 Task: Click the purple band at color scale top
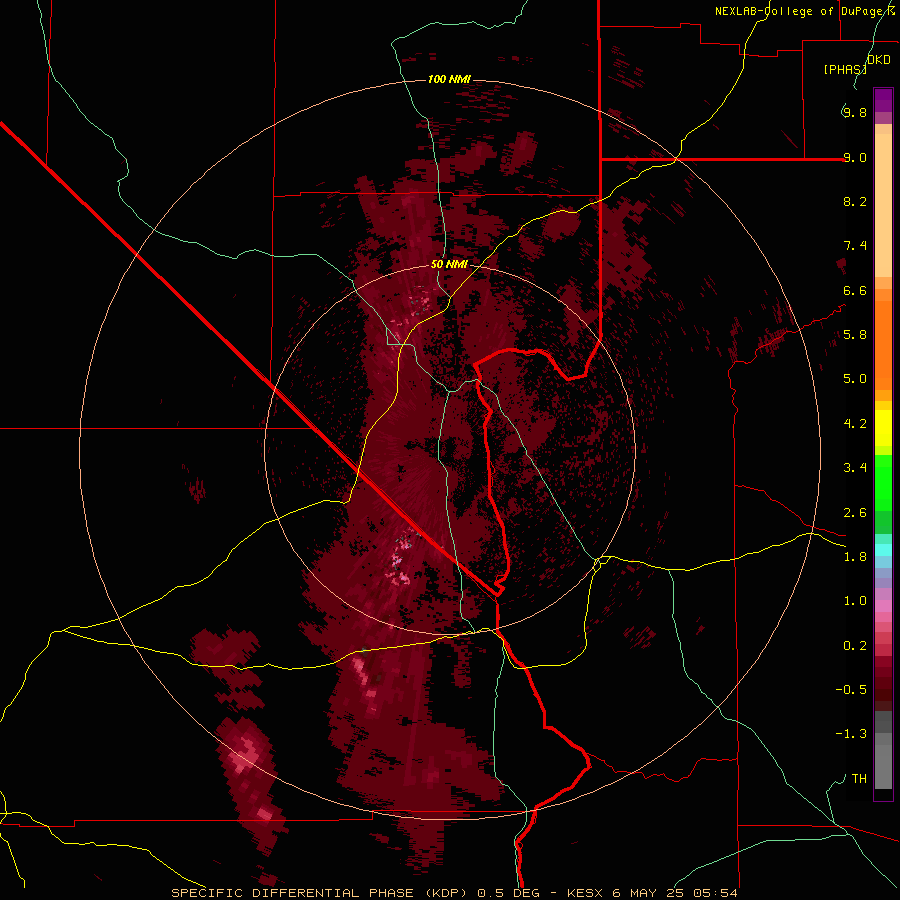pos(883,100)
